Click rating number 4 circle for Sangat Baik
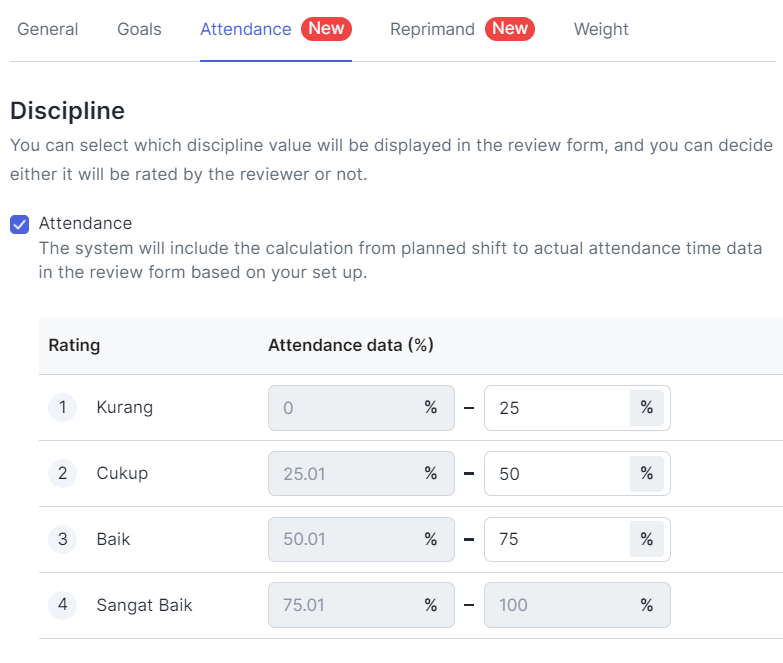783x663 pixels. point(62,605)
